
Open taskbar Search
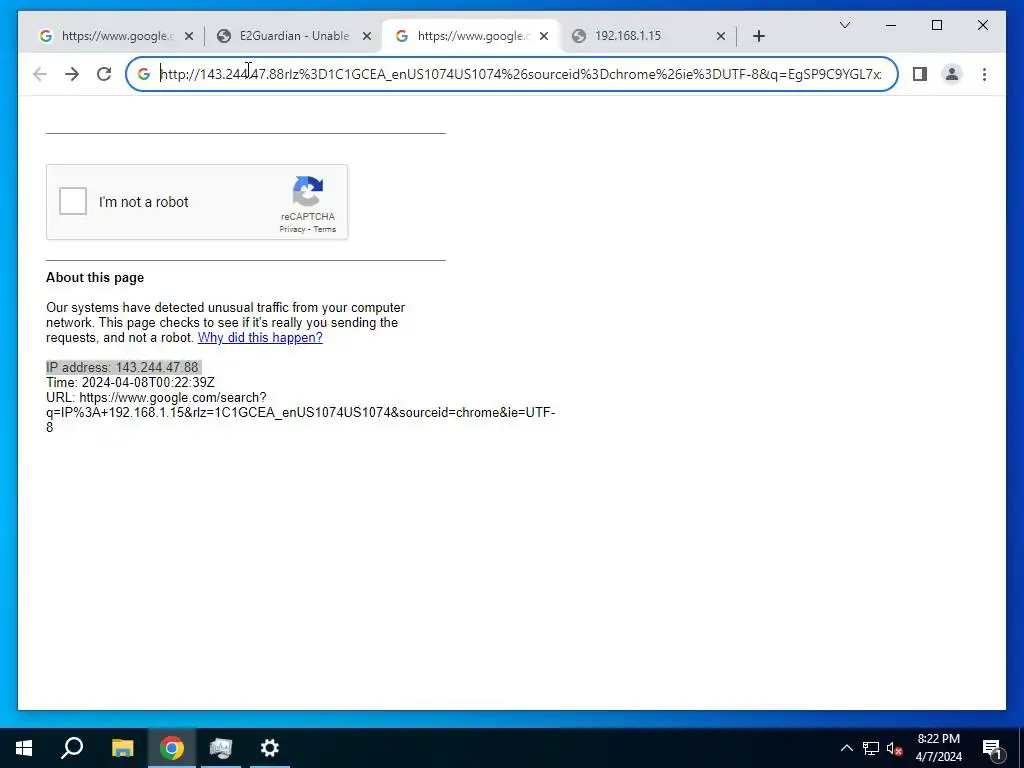pyautogui.click(x=72, y=748)
